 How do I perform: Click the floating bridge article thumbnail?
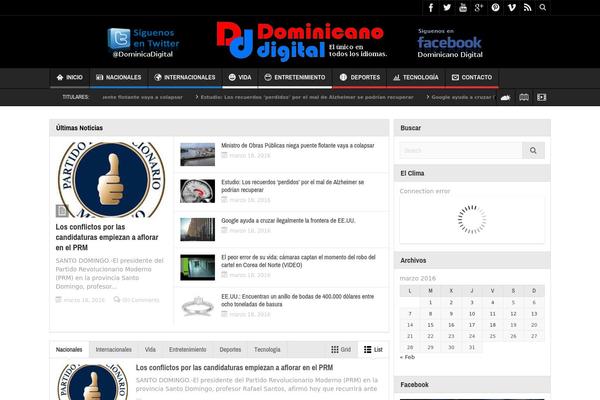197,154
